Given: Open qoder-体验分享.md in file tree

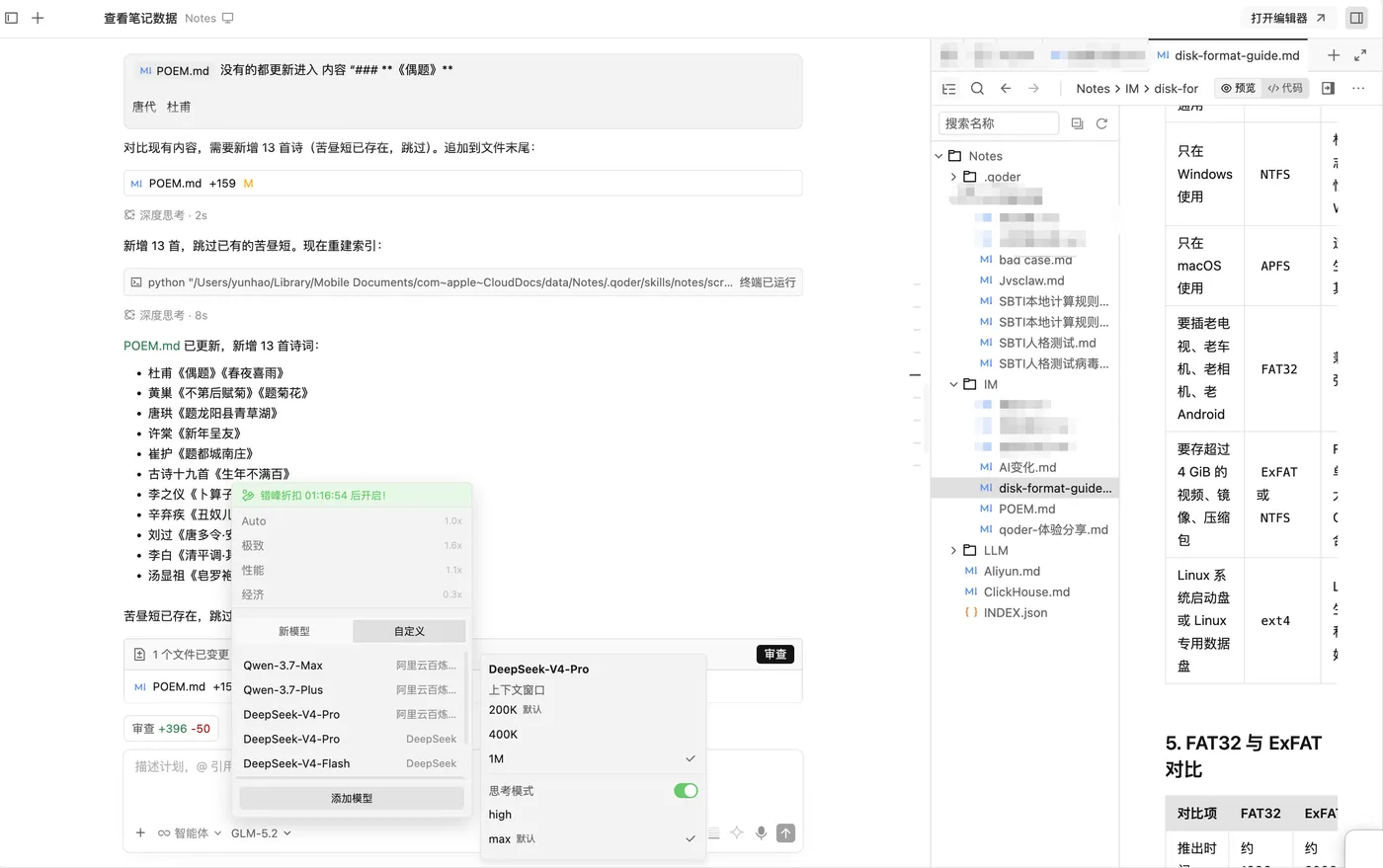Looking at the screenshot, I should (x=1043, y=529).
